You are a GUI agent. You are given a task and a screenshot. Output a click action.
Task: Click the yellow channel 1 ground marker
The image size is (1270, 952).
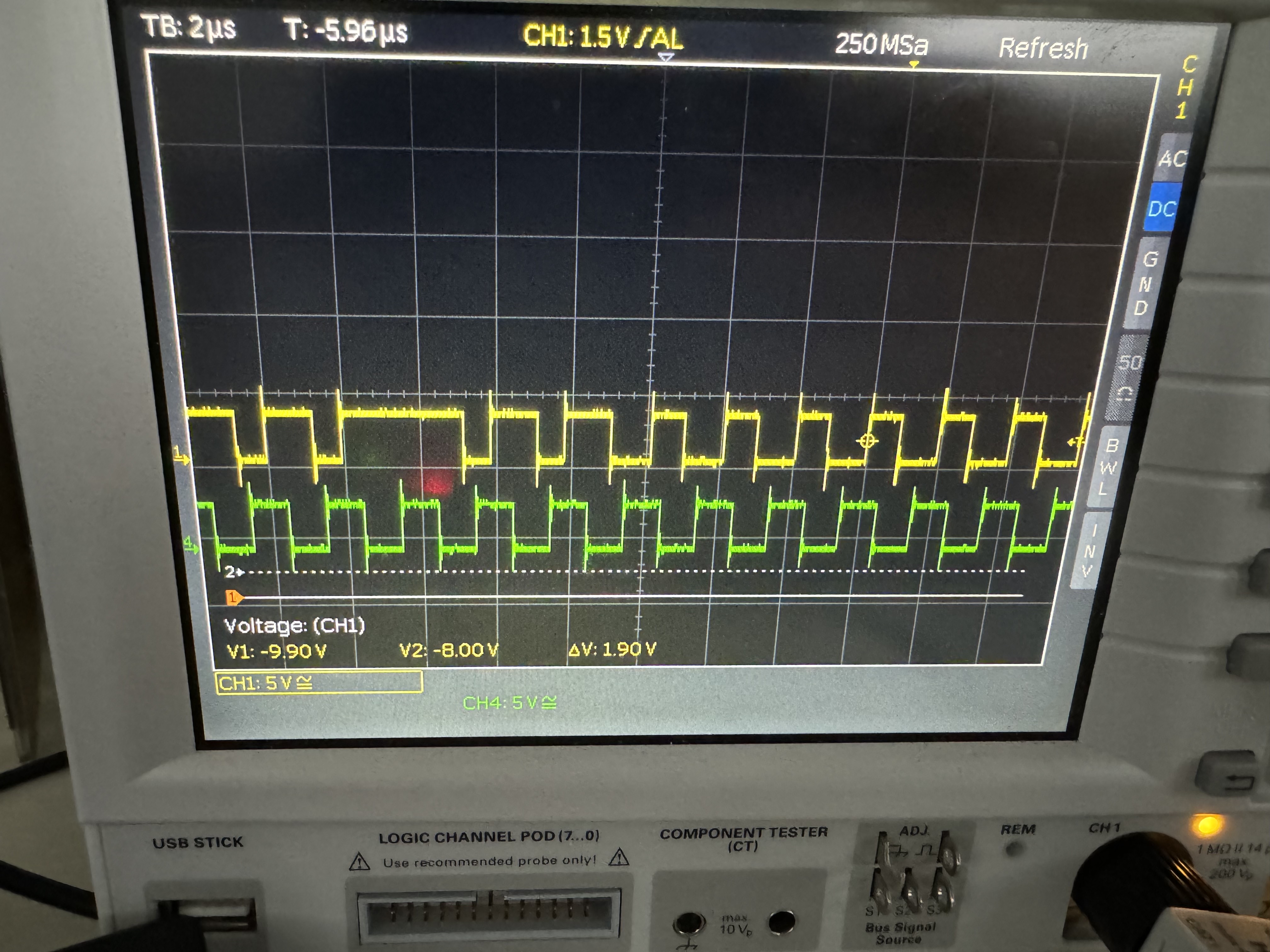click(x=181, y=457)
